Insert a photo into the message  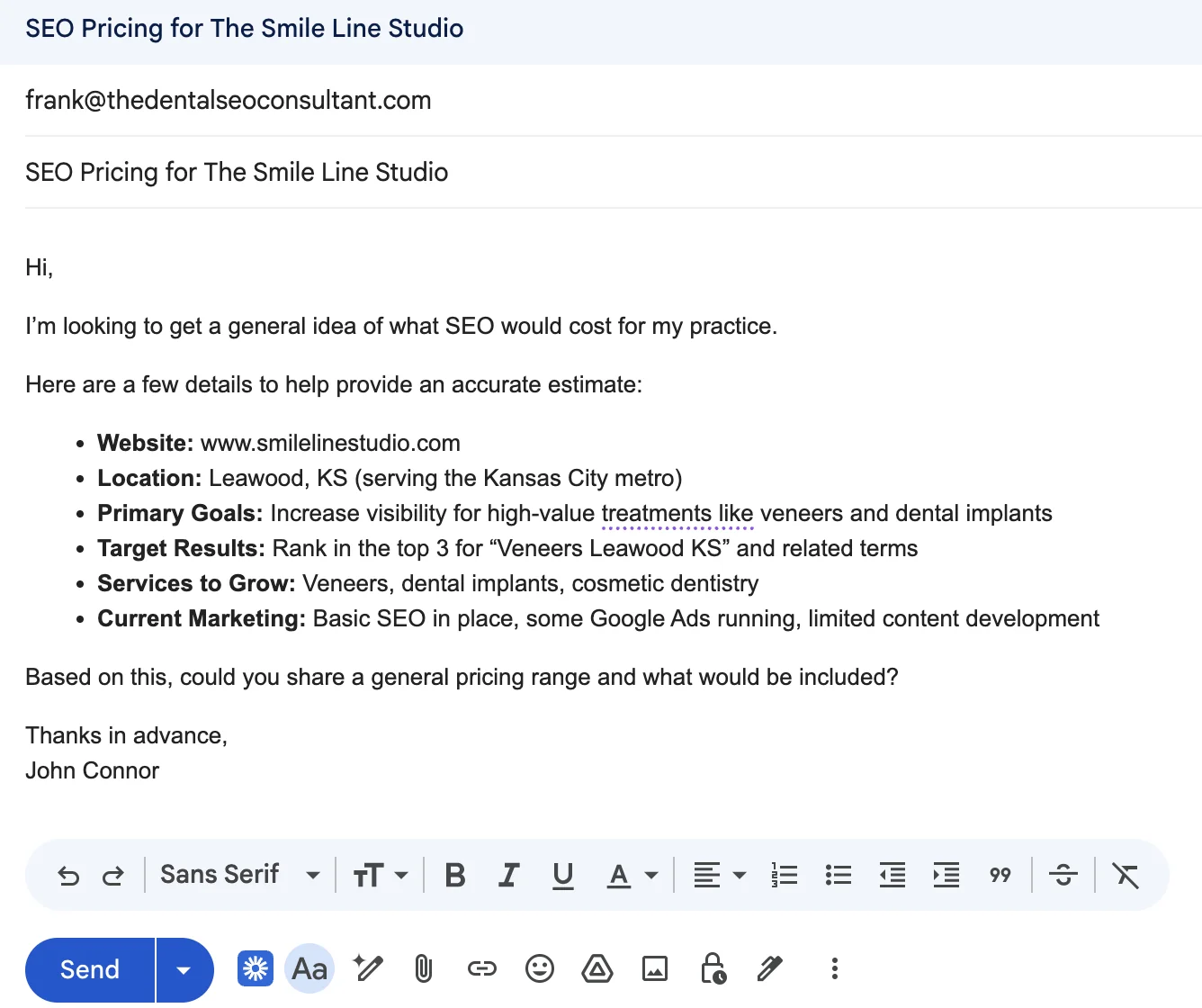655,968
